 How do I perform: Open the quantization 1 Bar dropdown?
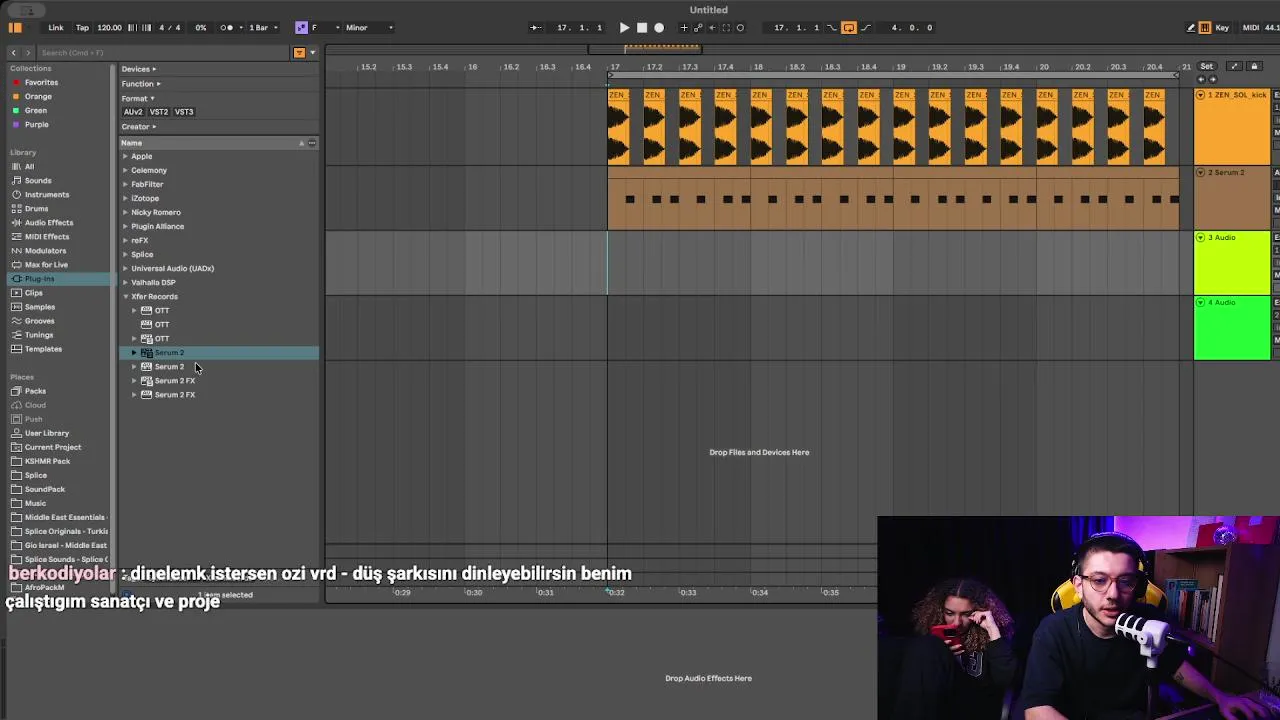(x=263, y=27)
